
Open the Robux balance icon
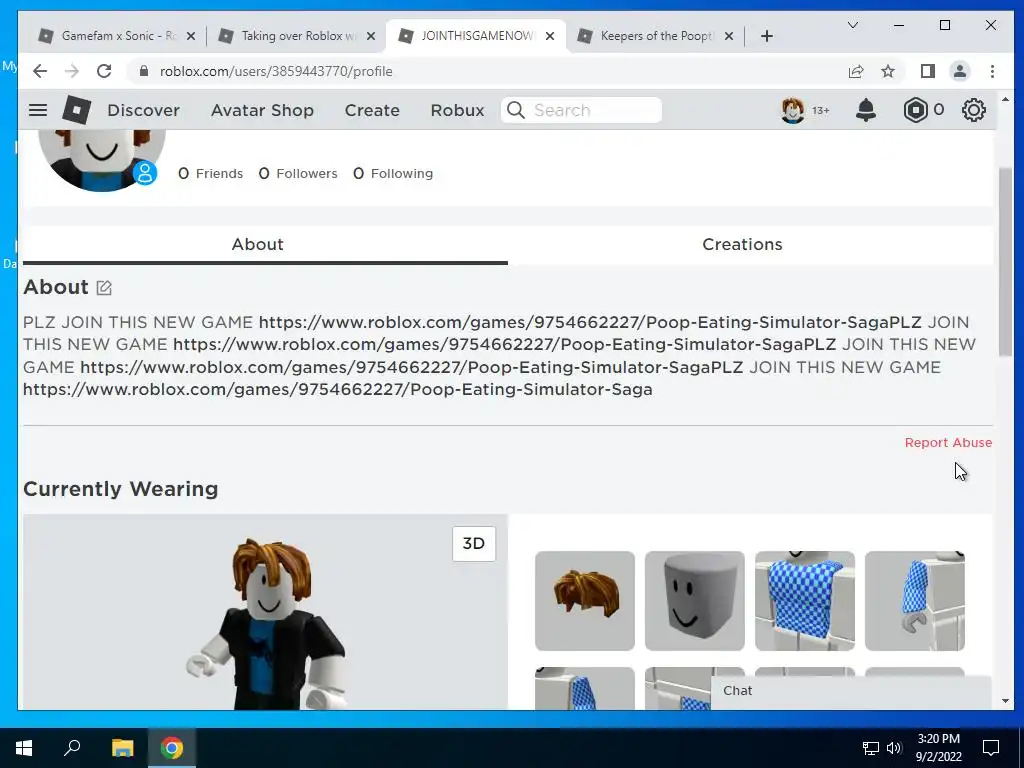(x=915, y=110)
